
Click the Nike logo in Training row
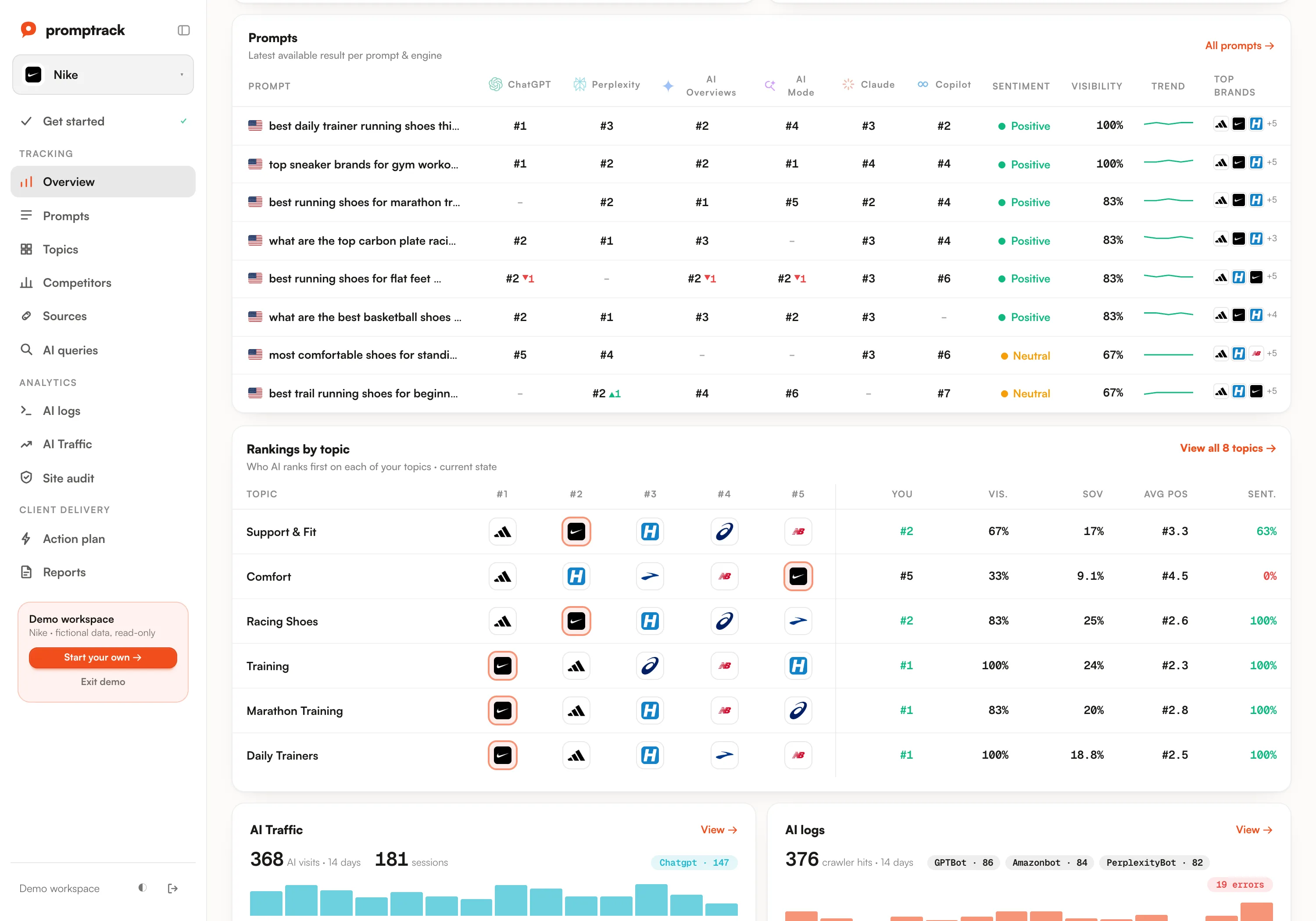[502, 666]
